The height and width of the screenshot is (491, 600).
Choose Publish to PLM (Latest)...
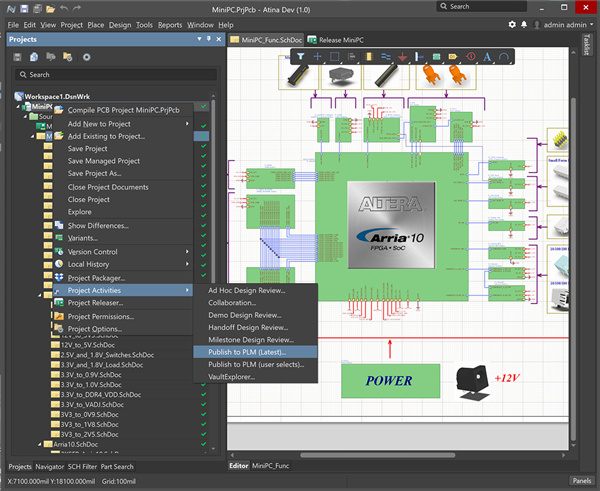[246, 351]
